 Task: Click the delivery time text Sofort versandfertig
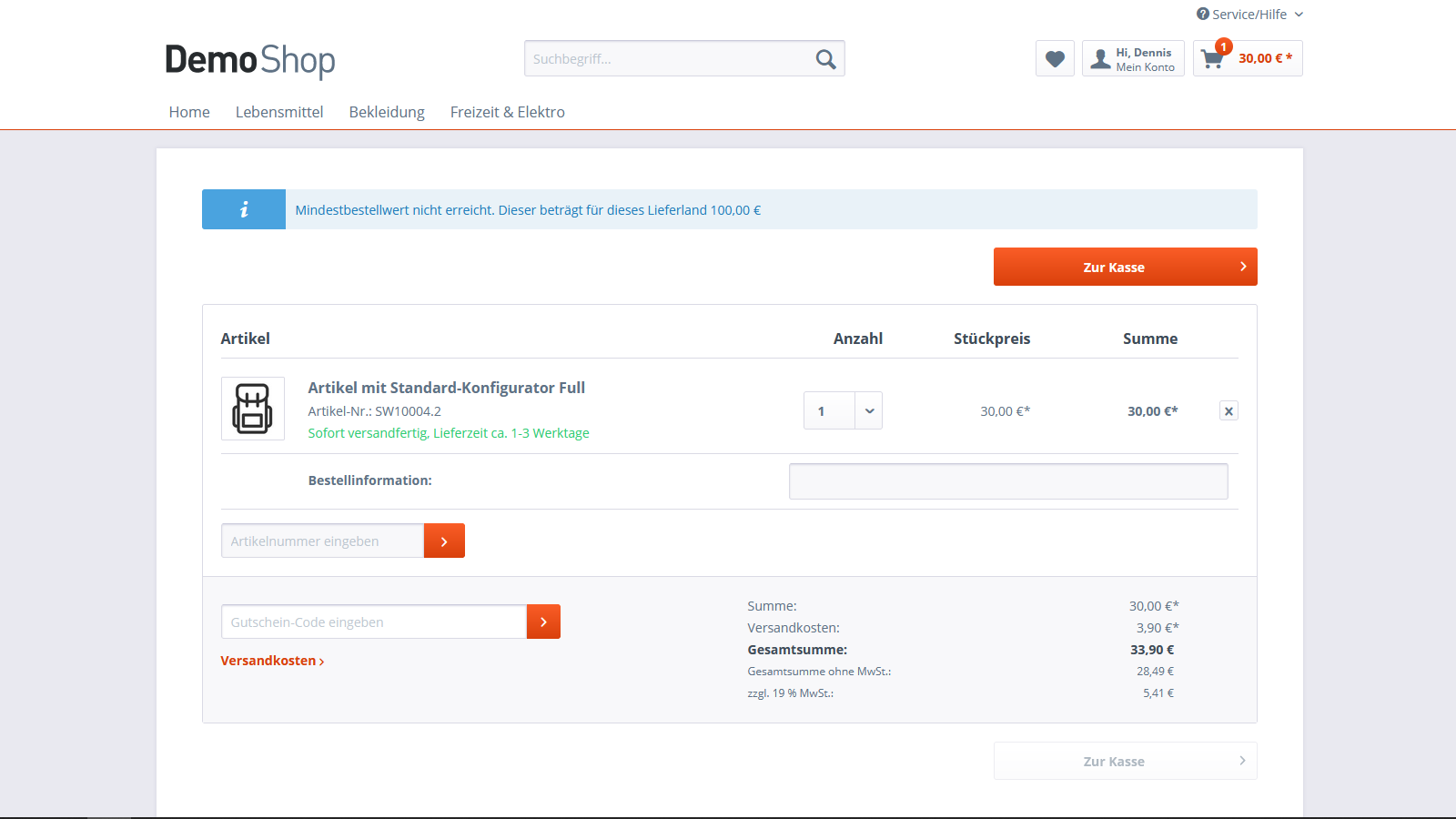449,433
